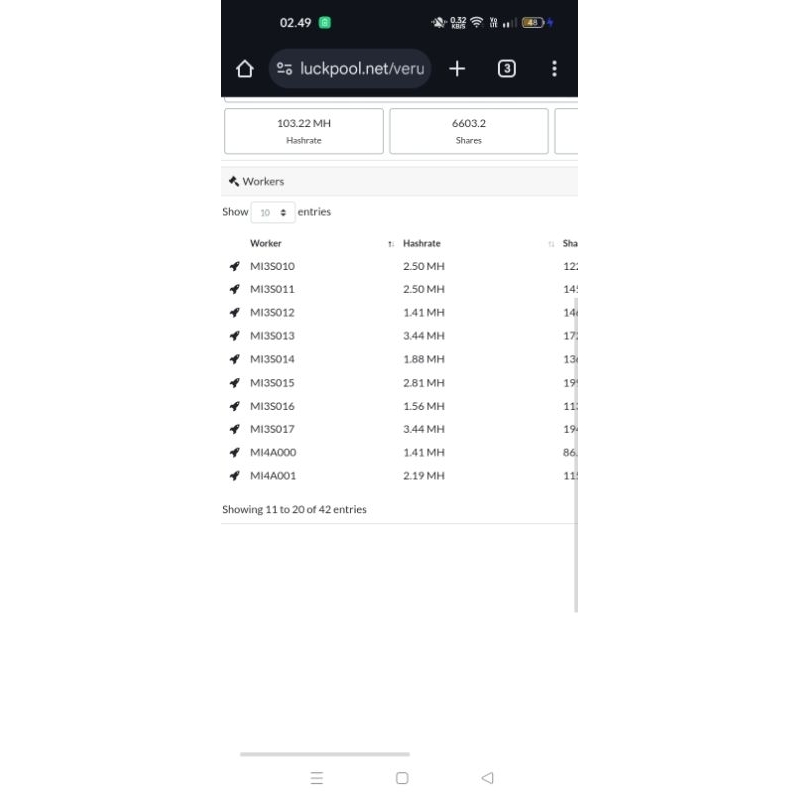Open the browser three-dot menu

click(554, 68)
